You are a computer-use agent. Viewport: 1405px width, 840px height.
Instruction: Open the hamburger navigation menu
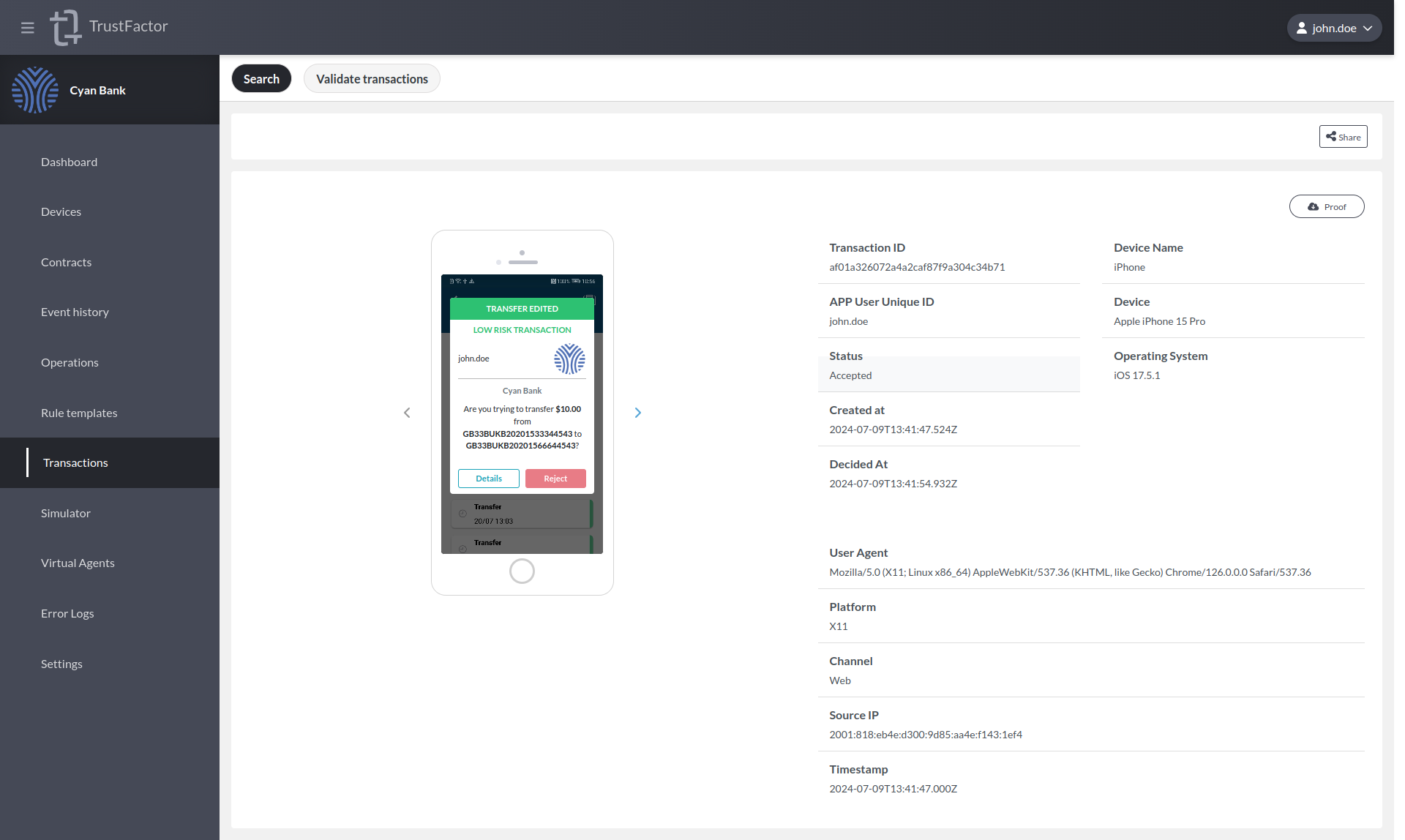click(x=27, y=27)
